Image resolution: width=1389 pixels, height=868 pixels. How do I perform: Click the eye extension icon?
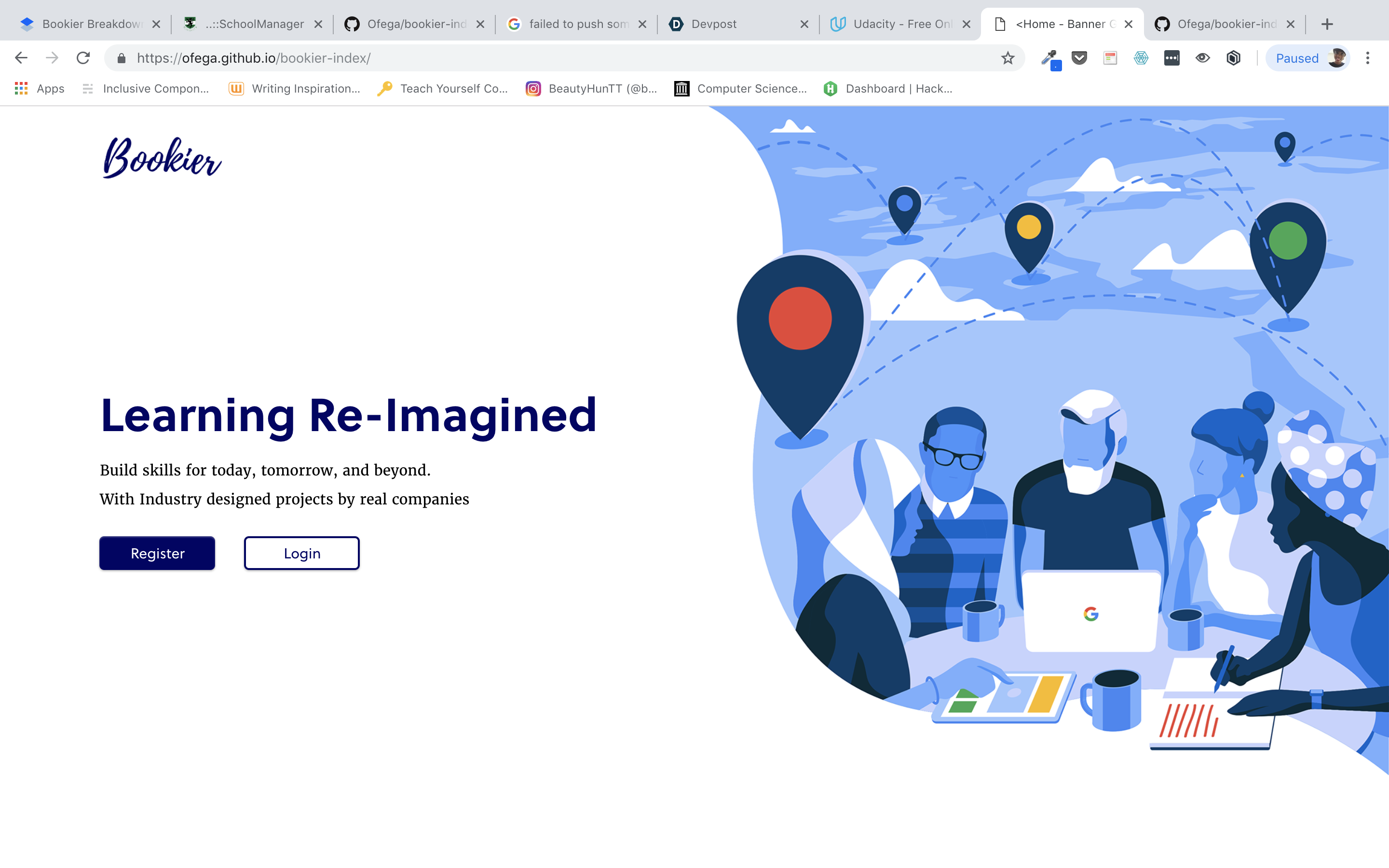point(1202,58)
